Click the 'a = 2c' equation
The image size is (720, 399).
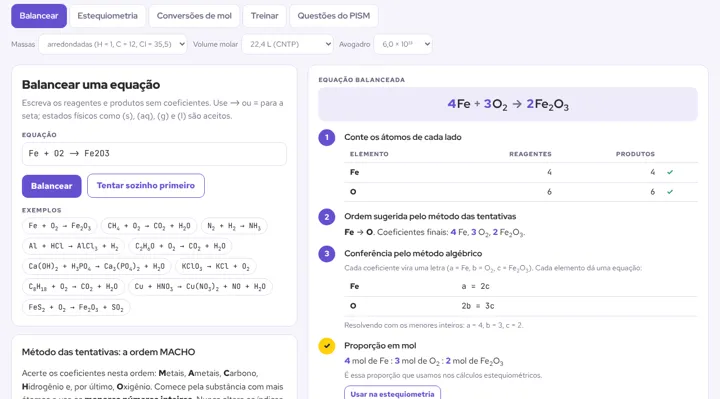tap(476, 286)
